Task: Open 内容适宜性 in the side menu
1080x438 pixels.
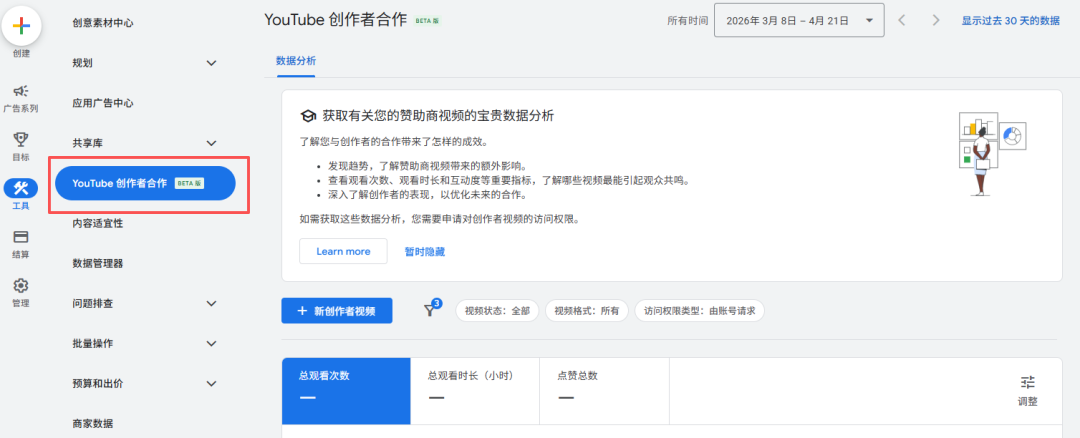Action: (x=98, y=224)
